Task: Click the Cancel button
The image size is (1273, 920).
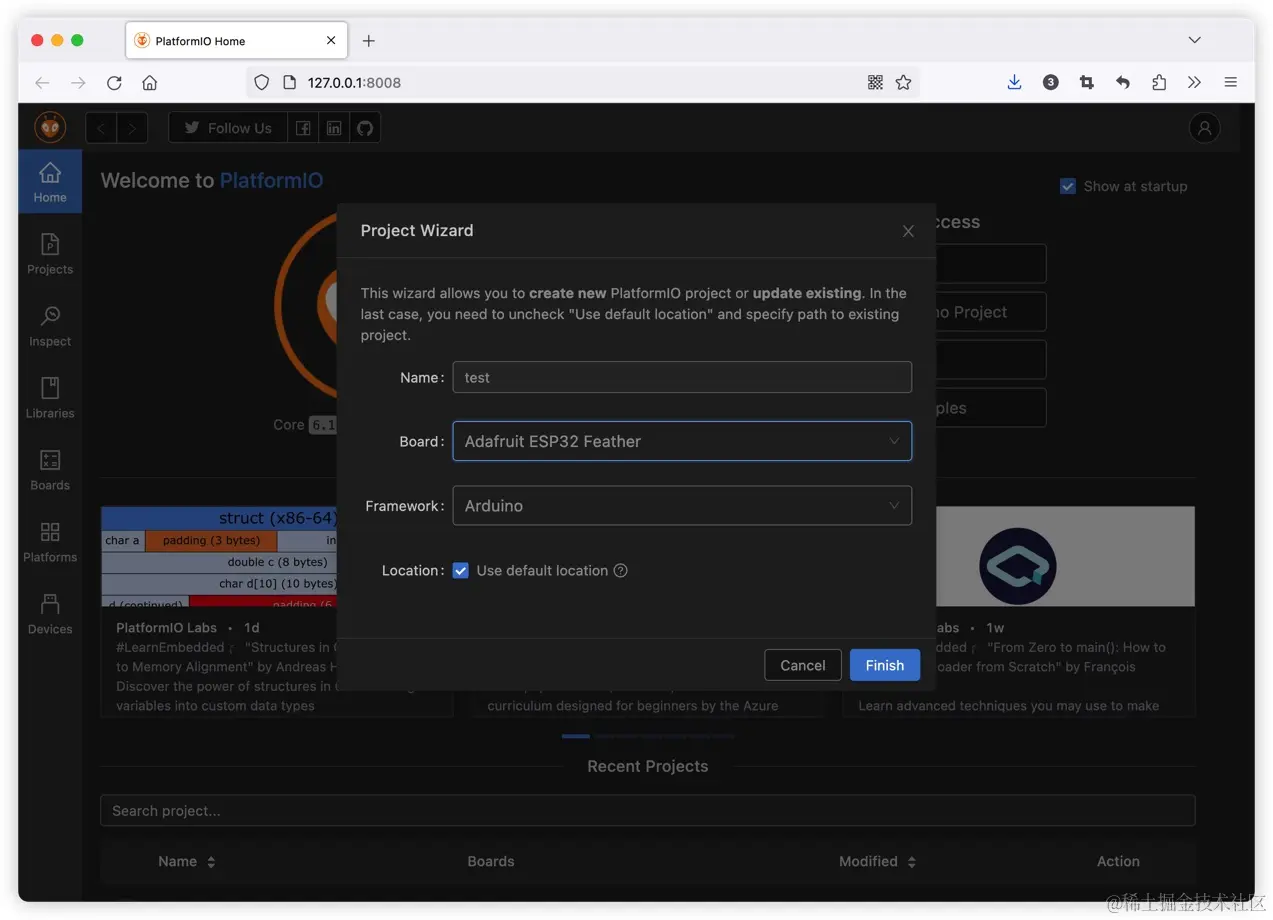Action: point(803,665)
